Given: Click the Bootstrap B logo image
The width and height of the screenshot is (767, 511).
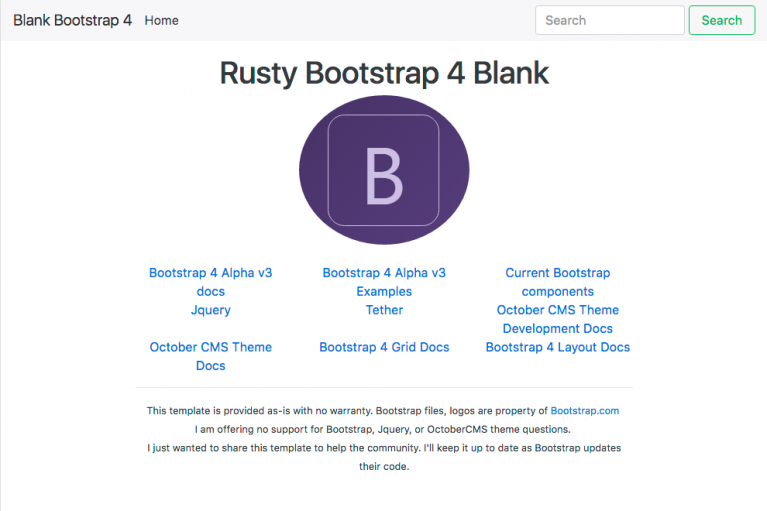Looking at the screenshot, I should pyautogui.click(x=384, y=170).
